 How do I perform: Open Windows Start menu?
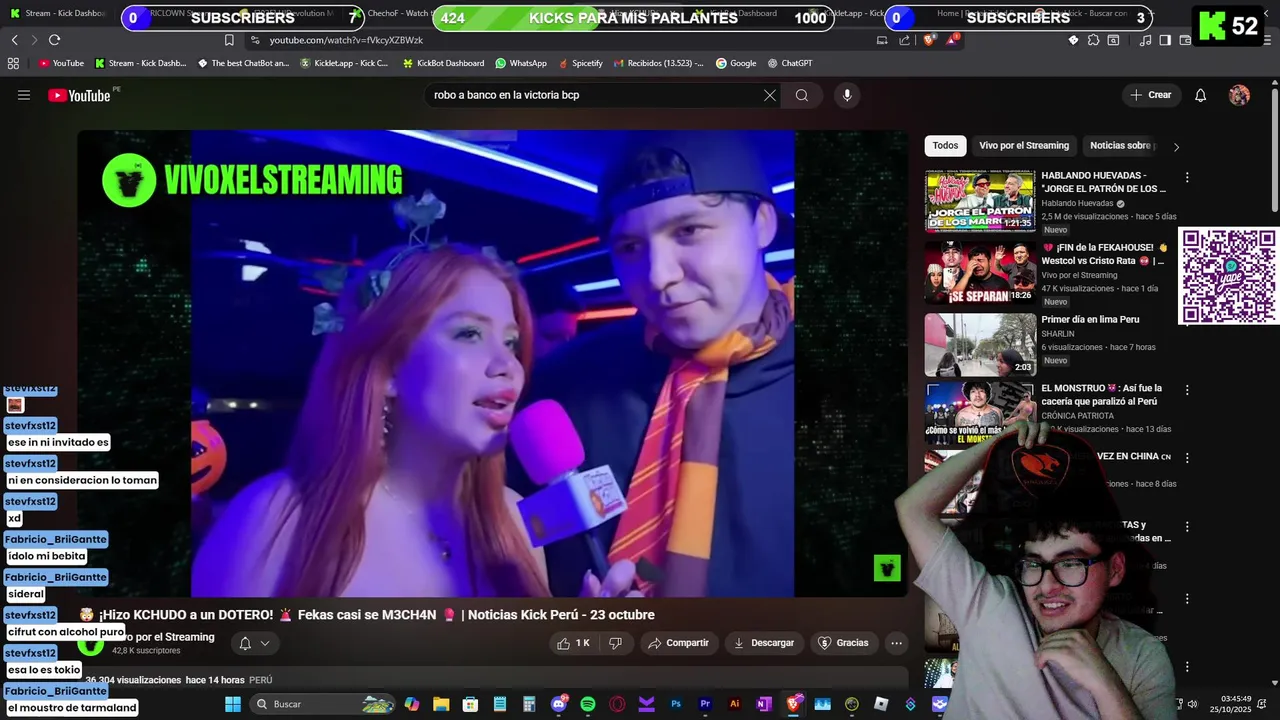(233, 704)
